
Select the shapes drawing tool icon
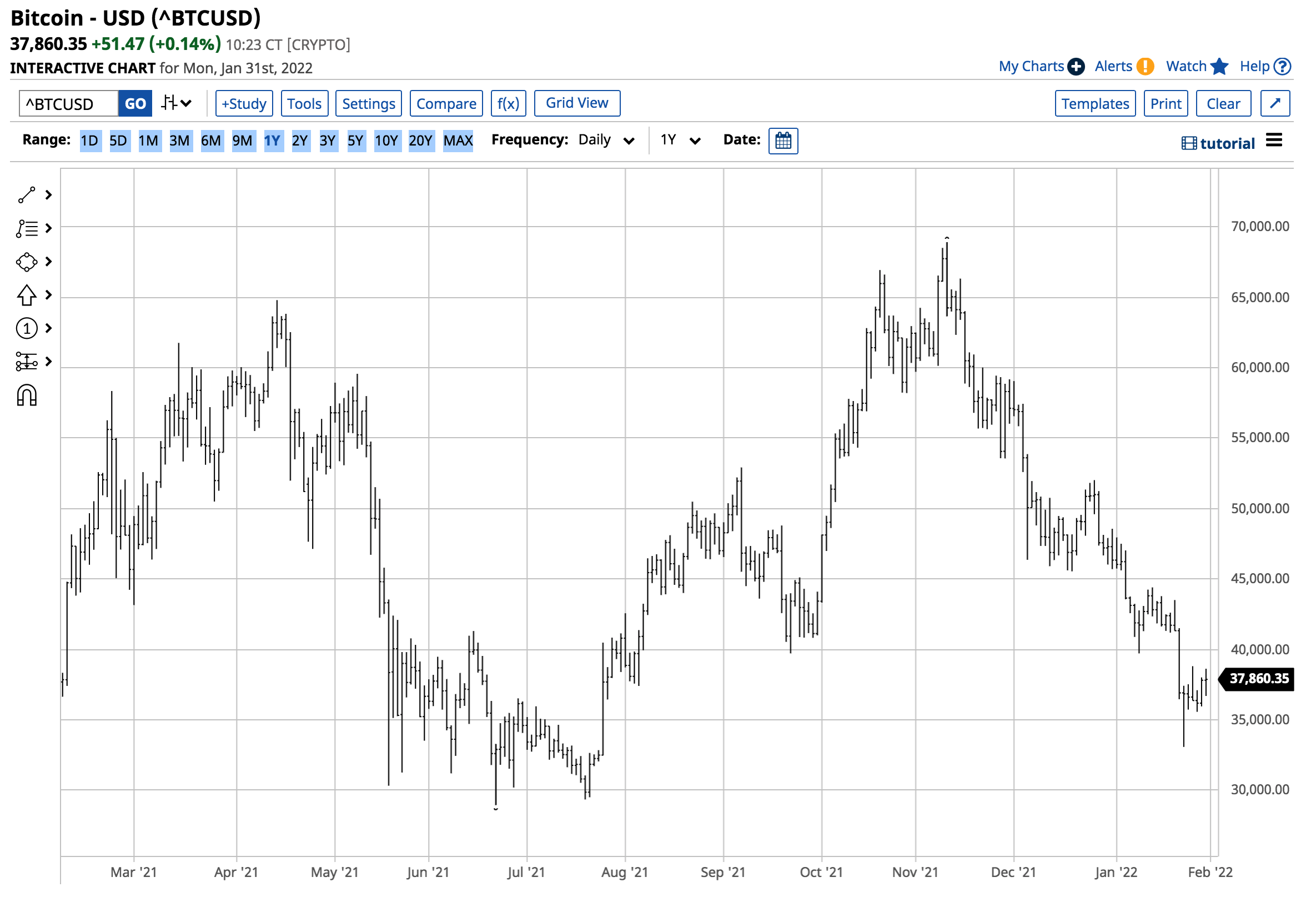(x=27, y=262)
